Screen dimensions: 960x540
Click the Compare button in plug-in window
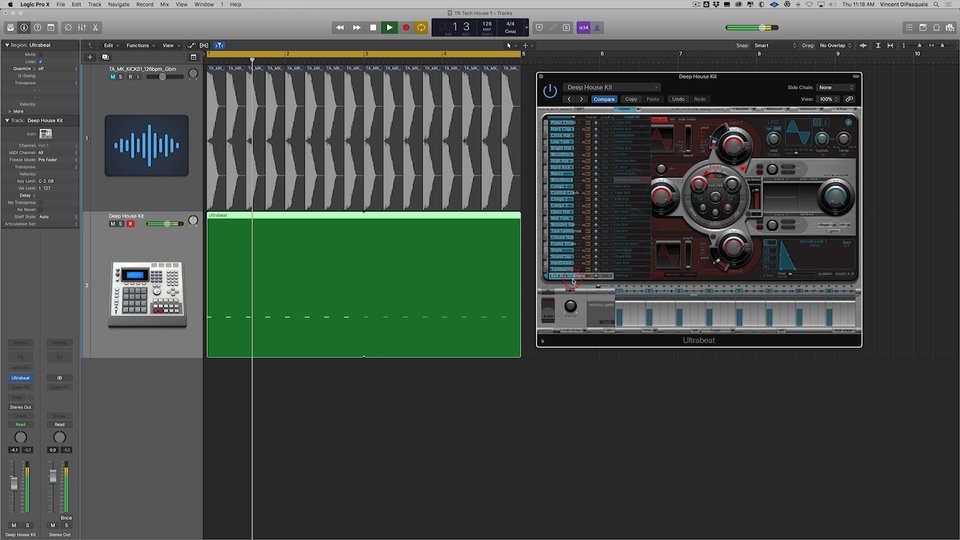[x=604, y=99]
